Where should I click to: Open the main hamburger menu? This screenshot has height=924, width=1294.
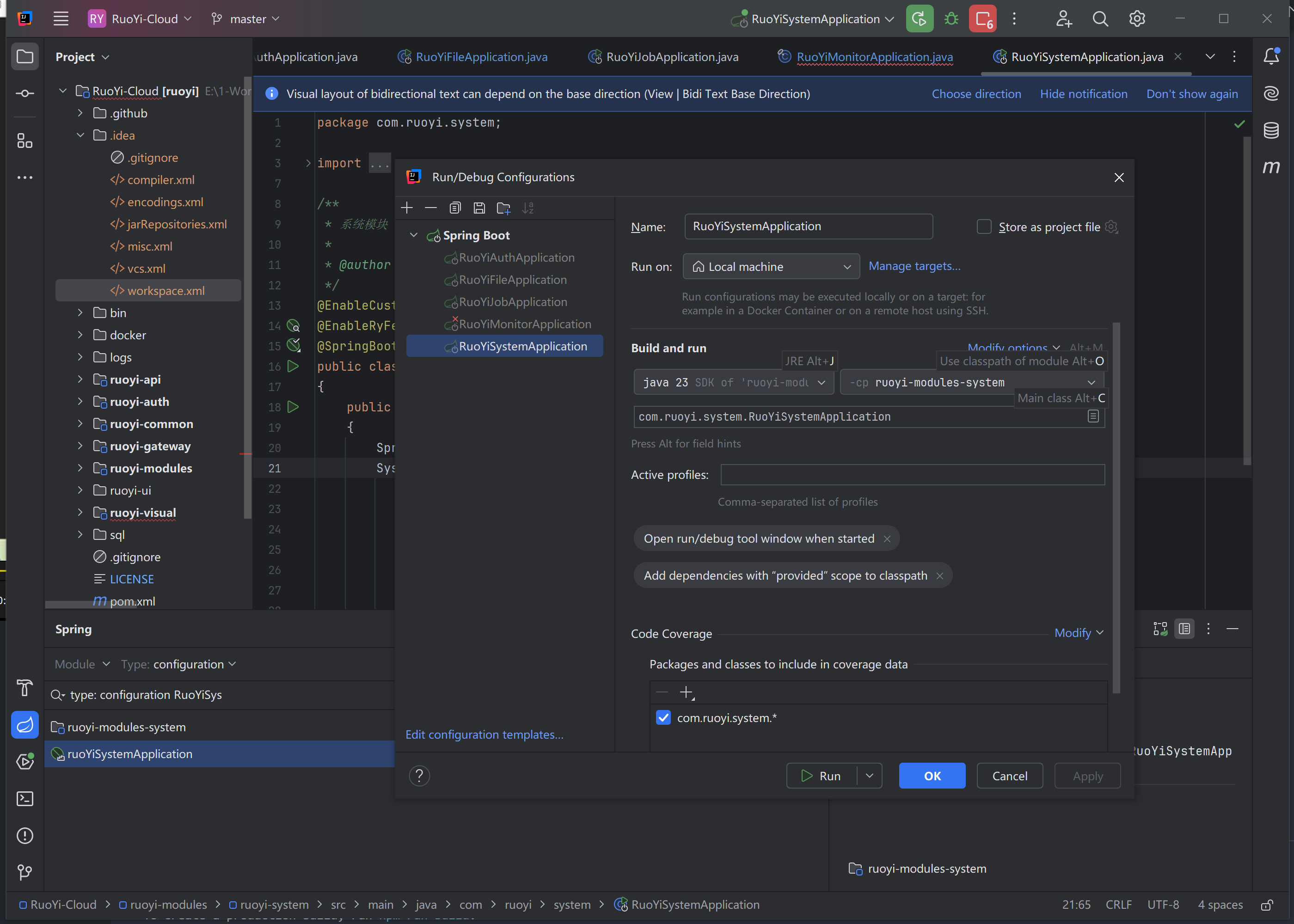(61, 19)
